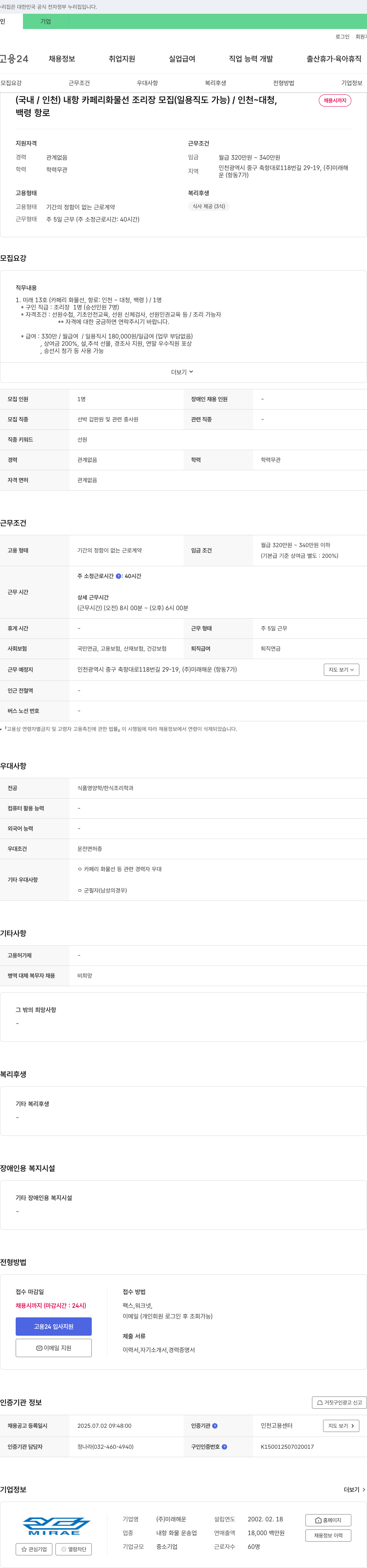Apply by email with 이메일 지원 envelope button
The width and height of the screenshot is (367, 1568).
pos(54,1348)
